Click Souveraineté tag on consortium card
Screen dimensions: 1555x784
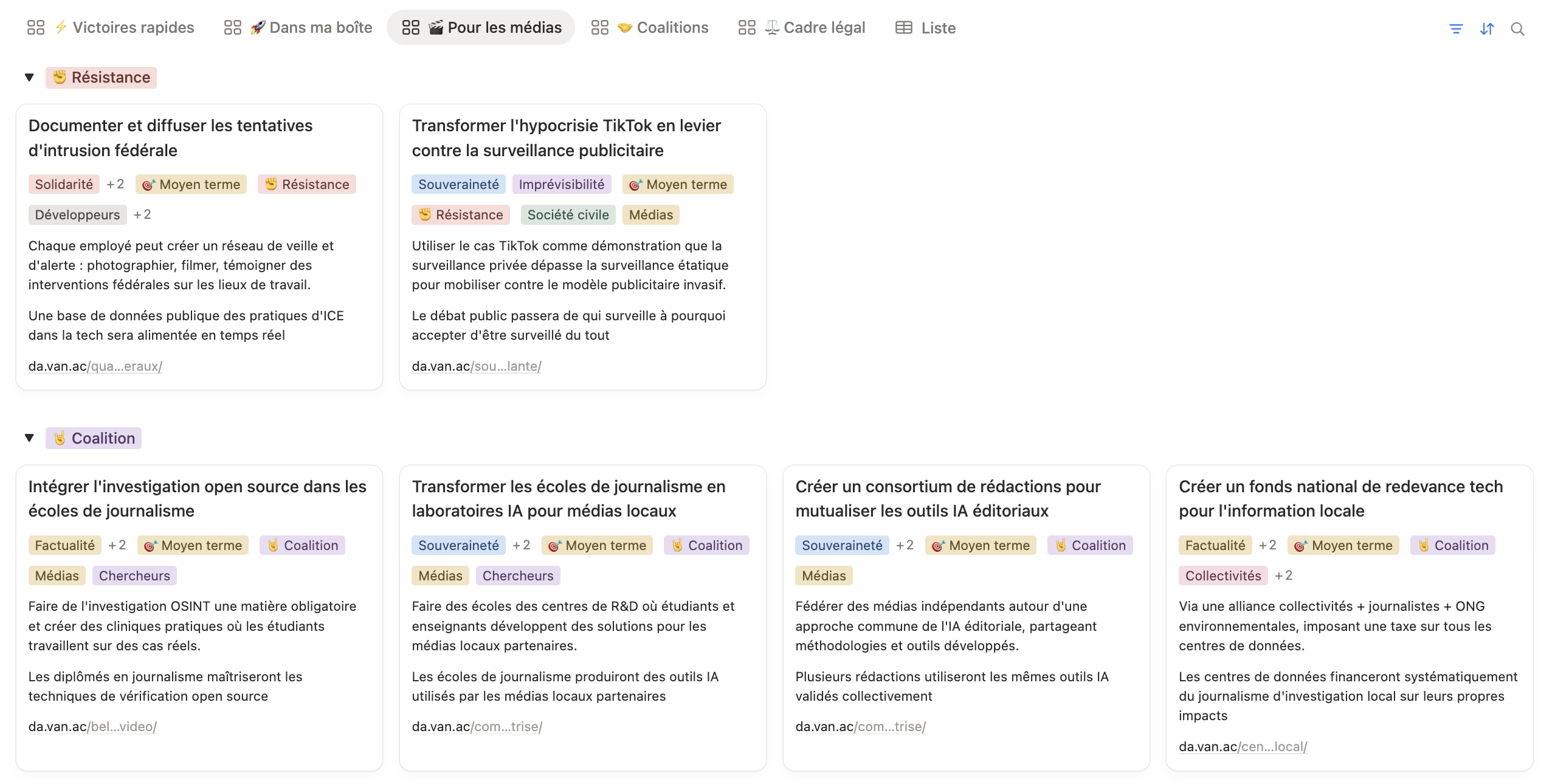point(841,545)
